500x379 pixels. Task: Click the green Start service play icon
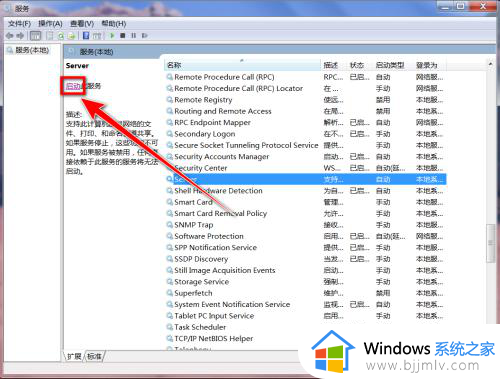tap(112, 35)
